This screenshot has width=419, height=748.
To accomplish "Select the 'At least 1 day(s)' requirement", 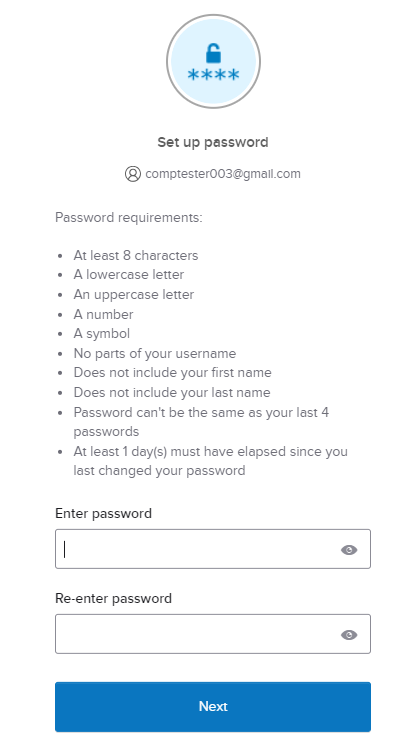I will 210,461.
